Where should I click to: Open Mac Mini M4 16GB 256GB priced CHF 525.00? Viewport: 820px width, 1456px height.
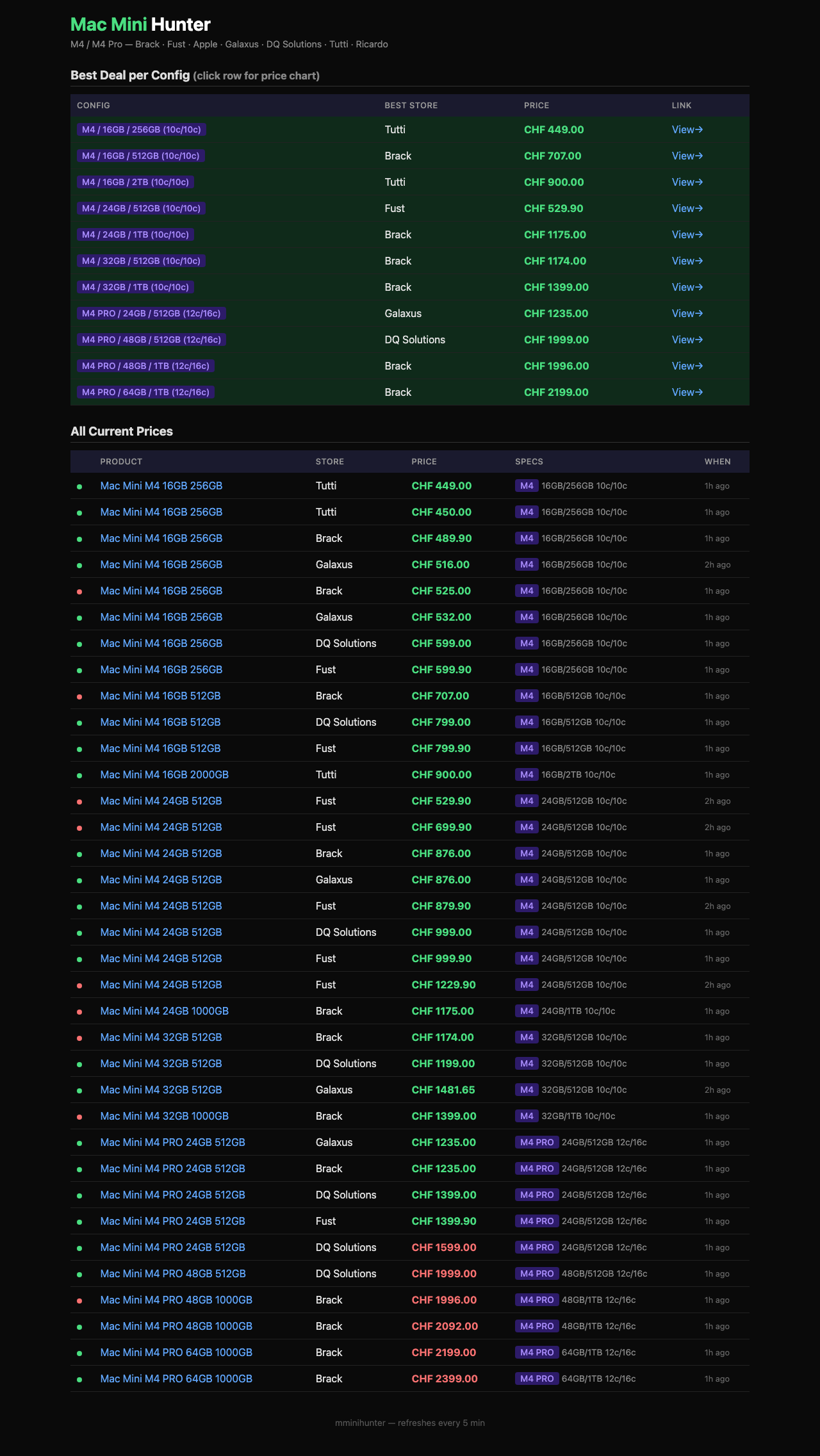point(161,591)
